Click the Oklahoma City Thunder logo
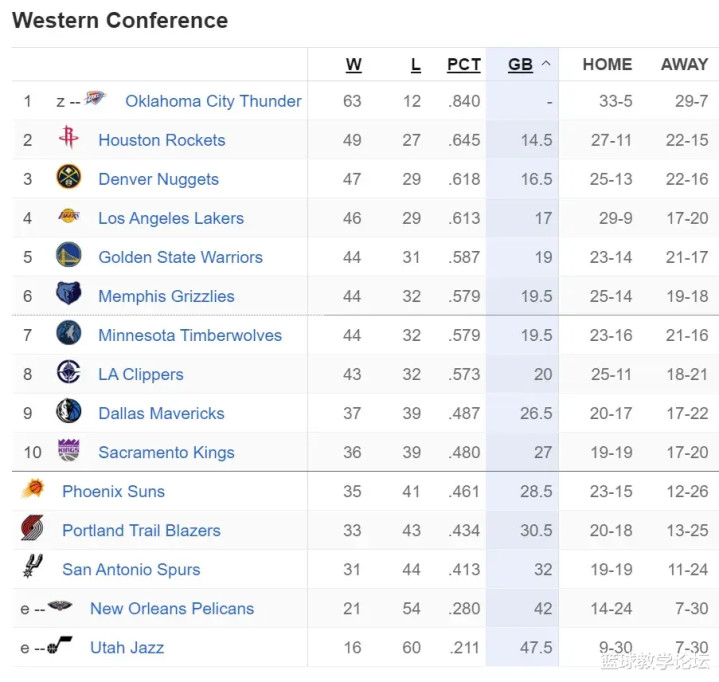This screenshot has height=682, width=719. [x=95, y=98]
